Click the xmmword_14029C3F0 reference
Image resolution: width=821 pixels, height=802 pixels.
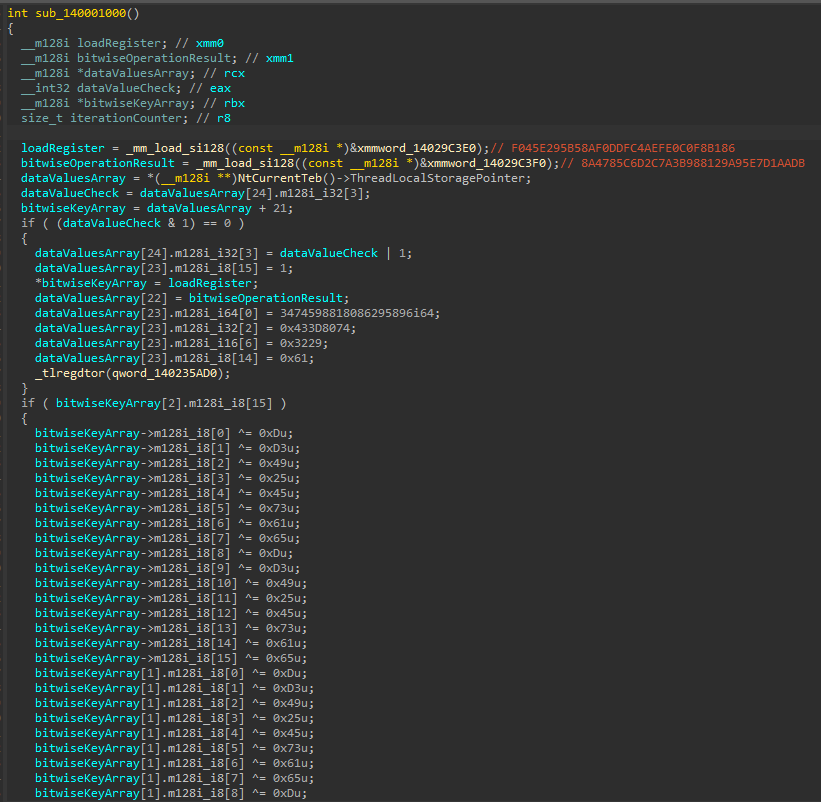[486, 163]
